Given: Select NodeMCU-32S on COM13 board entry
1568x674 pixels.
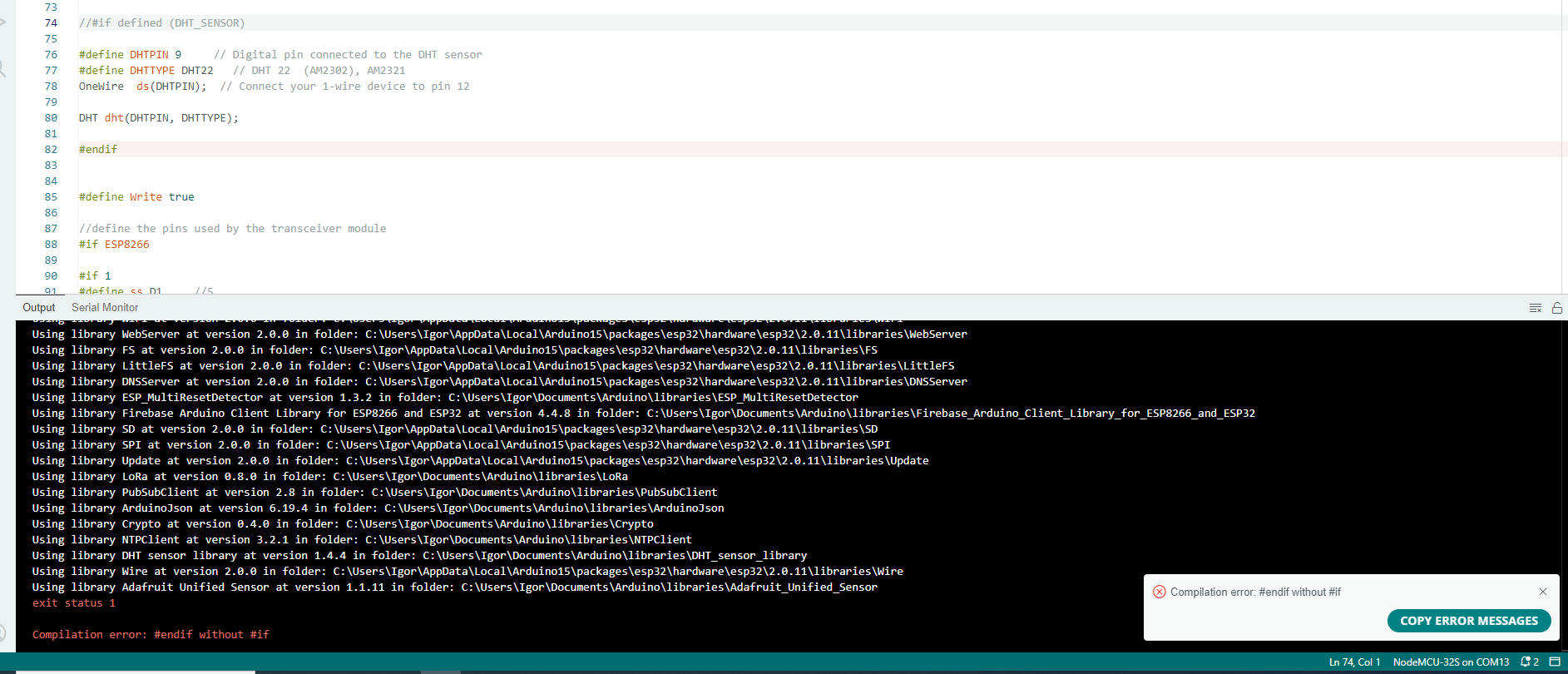Looking at the screenshot, I should 1451,662.
